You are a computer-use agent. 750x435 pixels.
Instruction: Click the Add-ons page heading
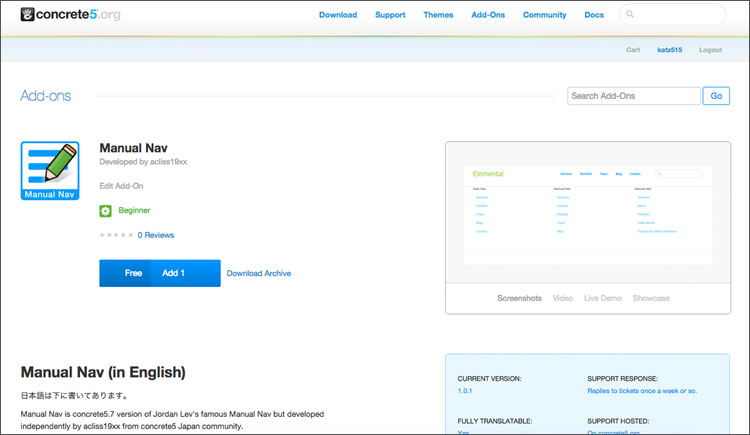(45, 96)
